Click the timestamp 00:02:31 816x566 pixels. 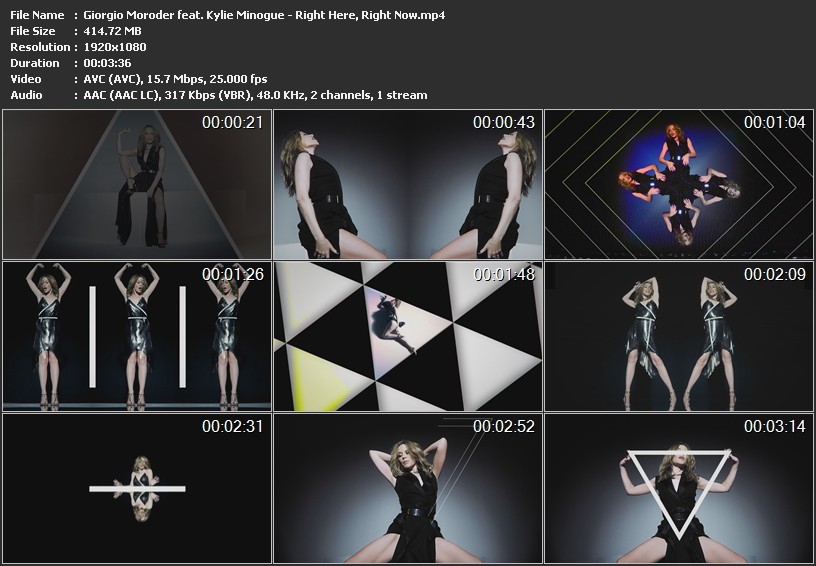coord(233,427)
